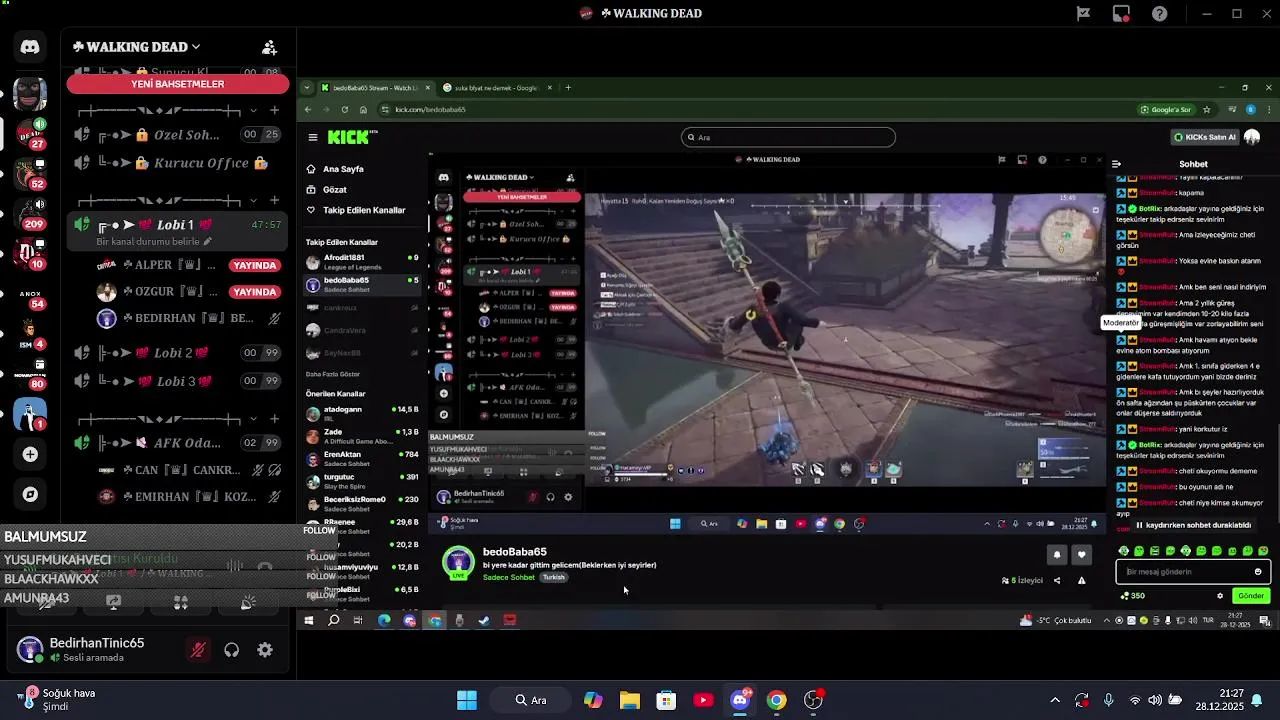
Task: Invite people to WALKING DEAD server
Action: coord(269,47)
